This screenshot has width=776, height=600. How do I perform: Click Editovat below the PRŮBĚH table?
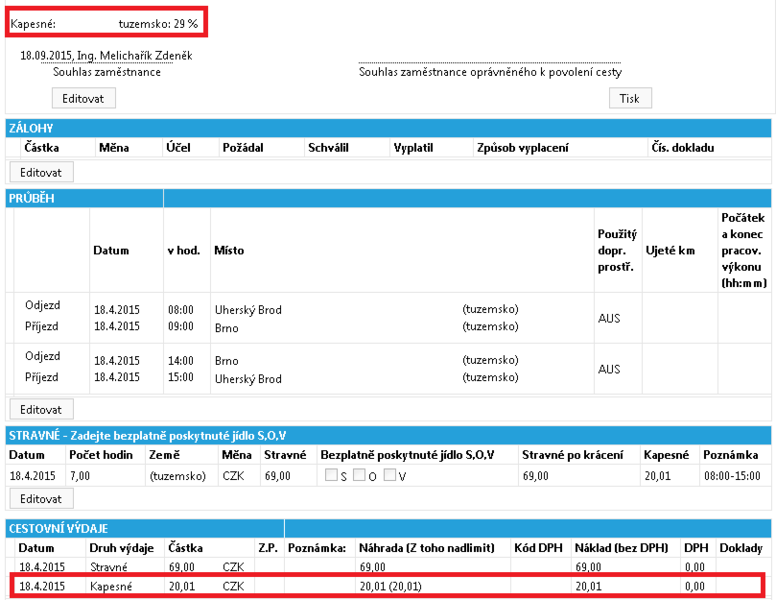42,409
